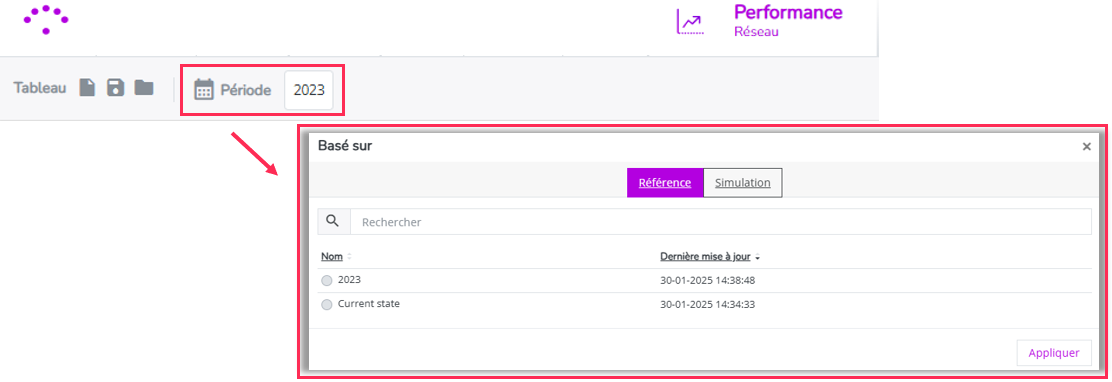1112x382 pixels.
Task: Switch to the Référence tab
Action: pyautogui.click(x=665, y=182)
